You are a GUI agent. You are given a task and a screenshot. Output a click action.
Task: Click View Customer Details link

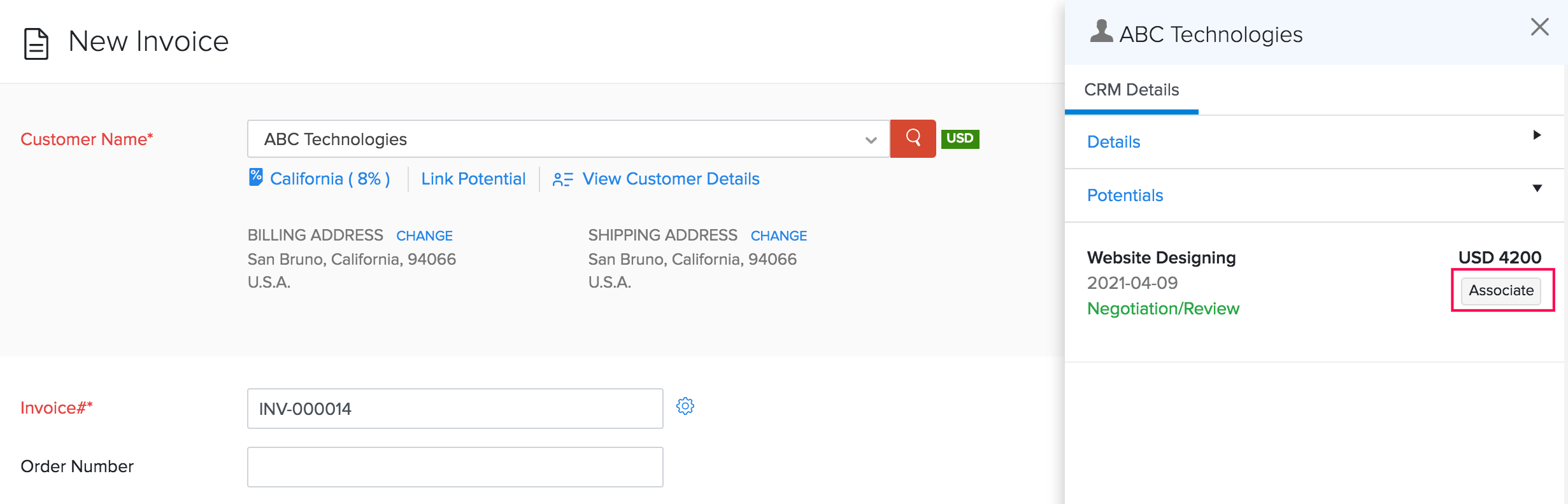[671, 179]
